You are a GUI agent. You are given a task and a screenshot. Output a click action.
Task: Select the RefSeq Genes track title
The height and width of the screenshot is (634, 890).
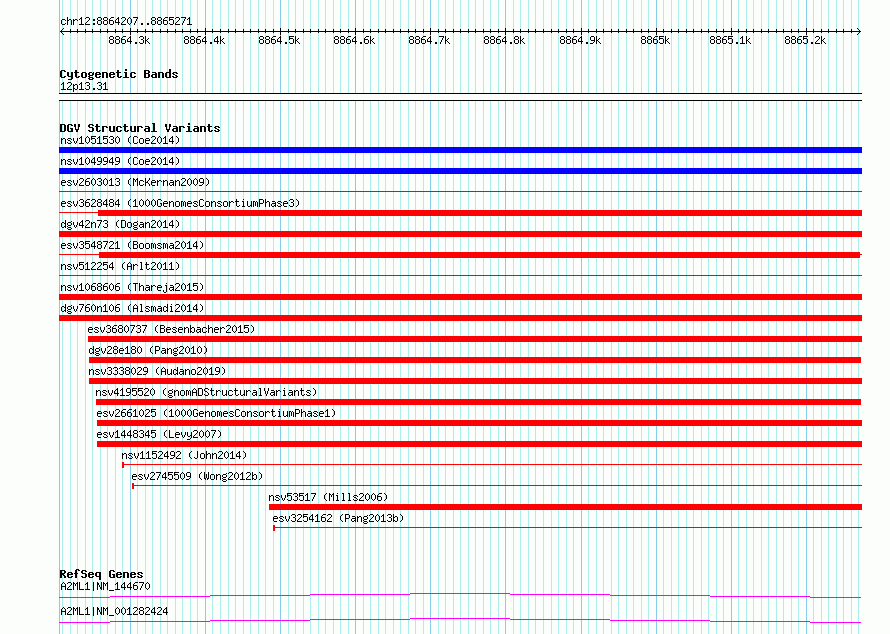click(x=101, y=574)
